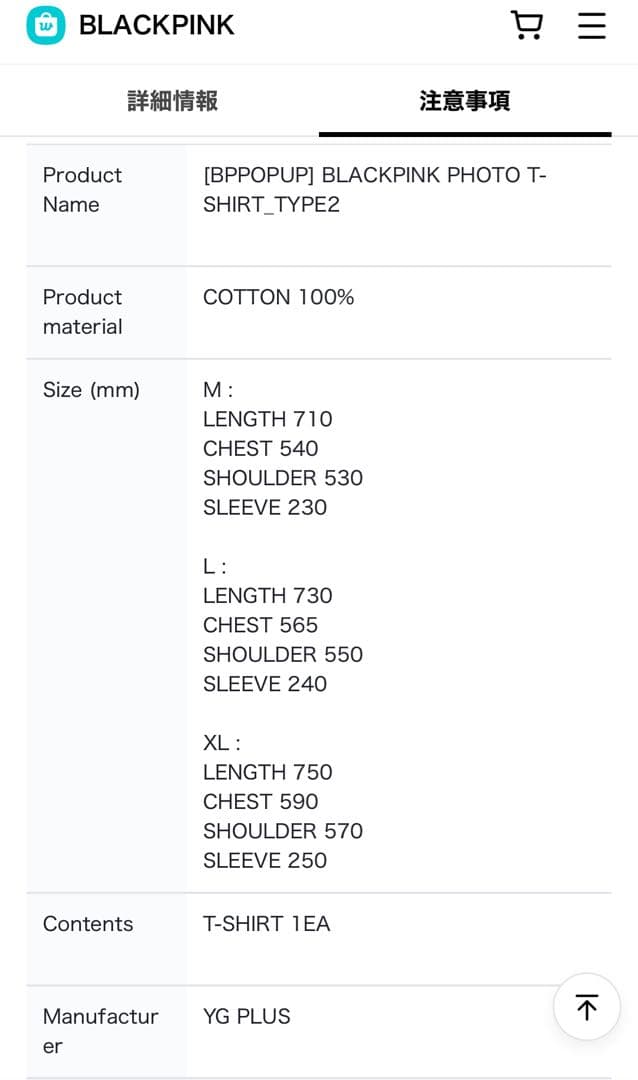The height and width of the screenshot is (1080, 638).
Task: Select the SHOULDER 570 line
Action: click(x=283, y=831)
